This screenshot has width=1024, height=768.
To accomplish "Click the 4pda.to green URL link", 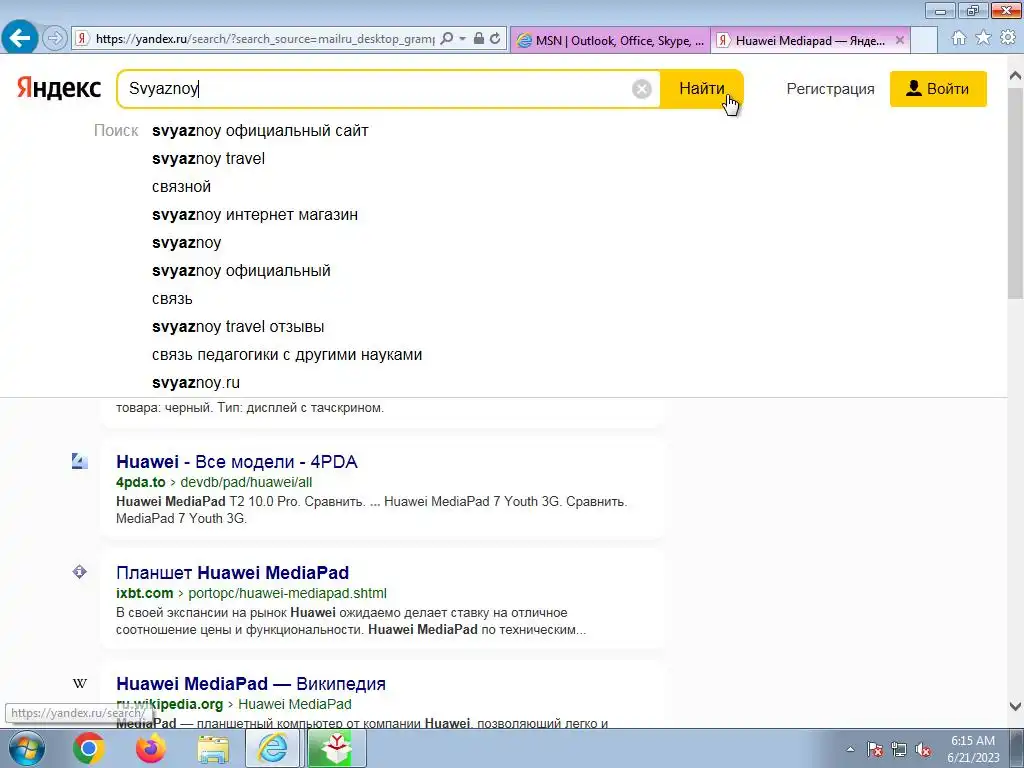I will 140,483.
